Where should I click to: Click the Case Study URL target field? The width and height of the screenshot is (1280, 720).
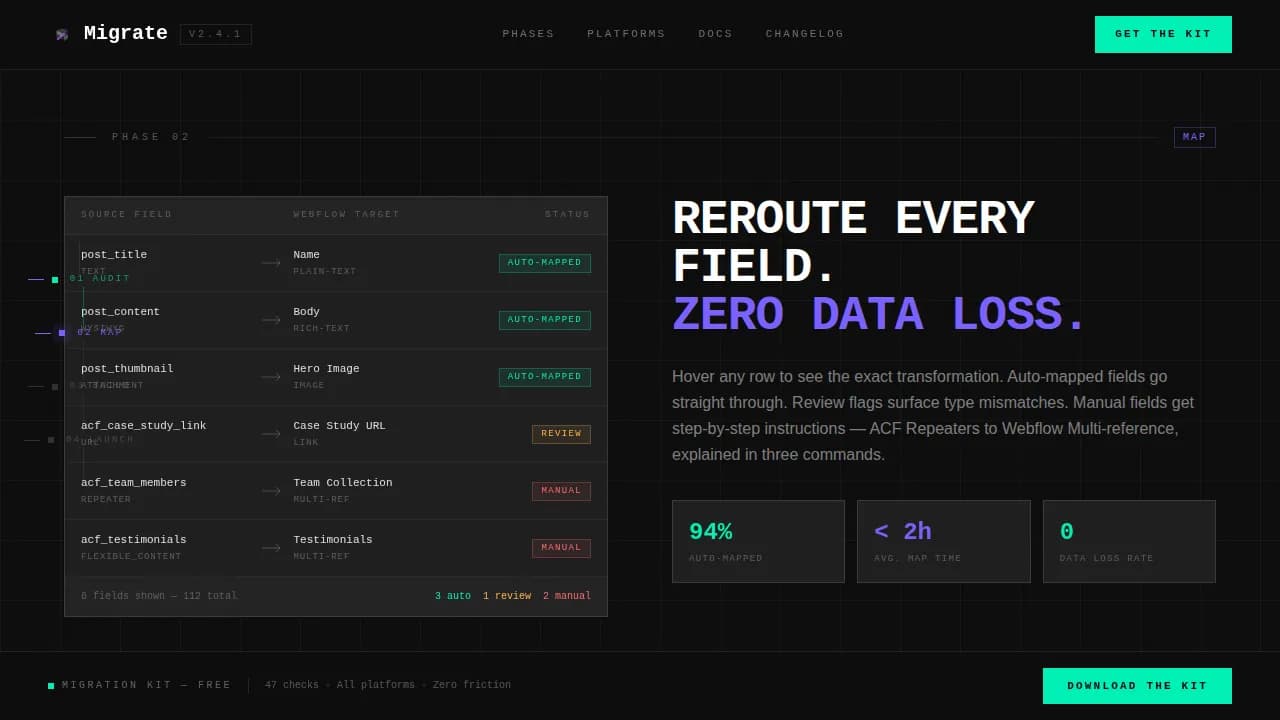[339, 426]
